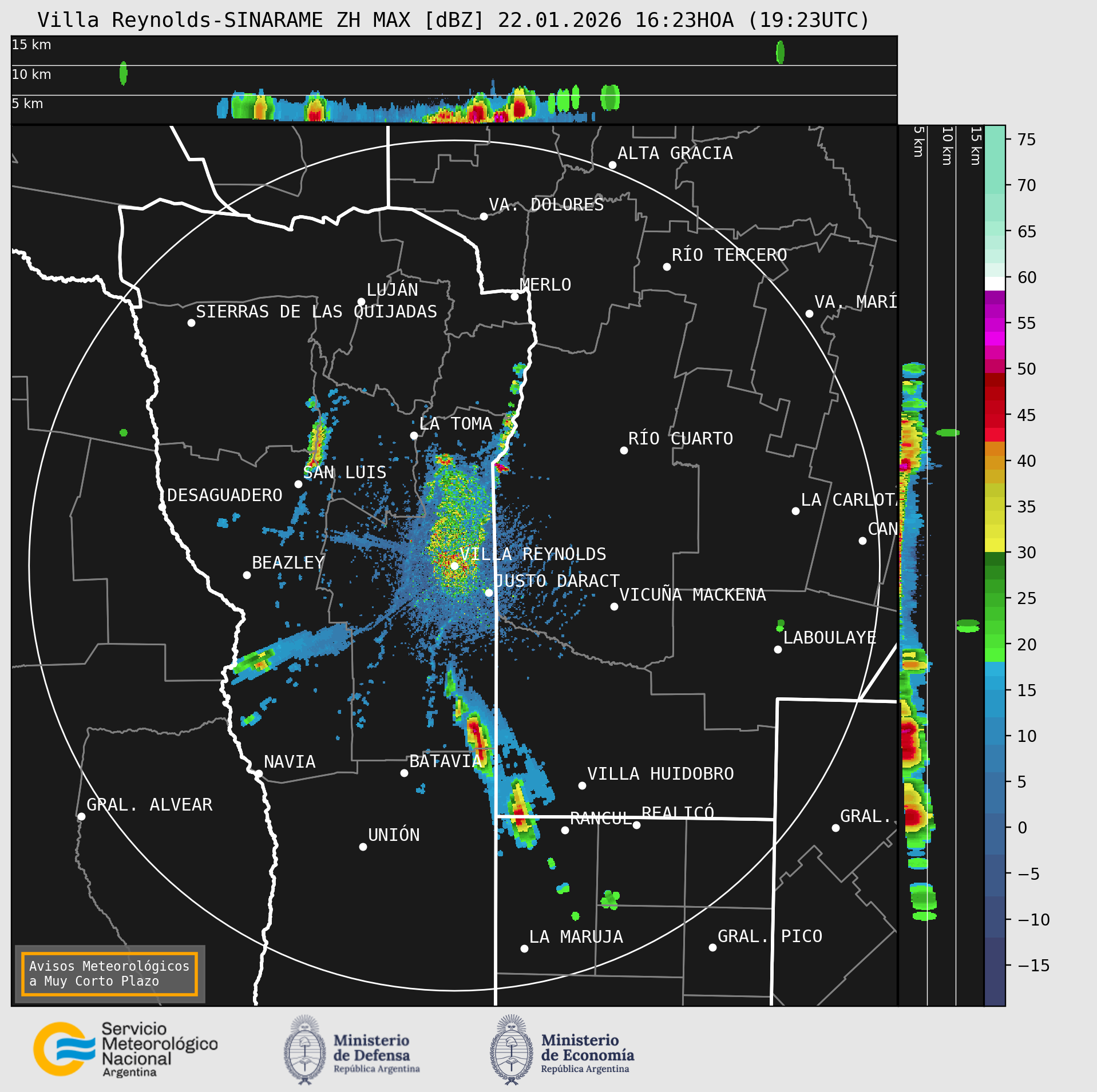Click the −15 tick label on the dBZ scale

[x=1033, y=966]
